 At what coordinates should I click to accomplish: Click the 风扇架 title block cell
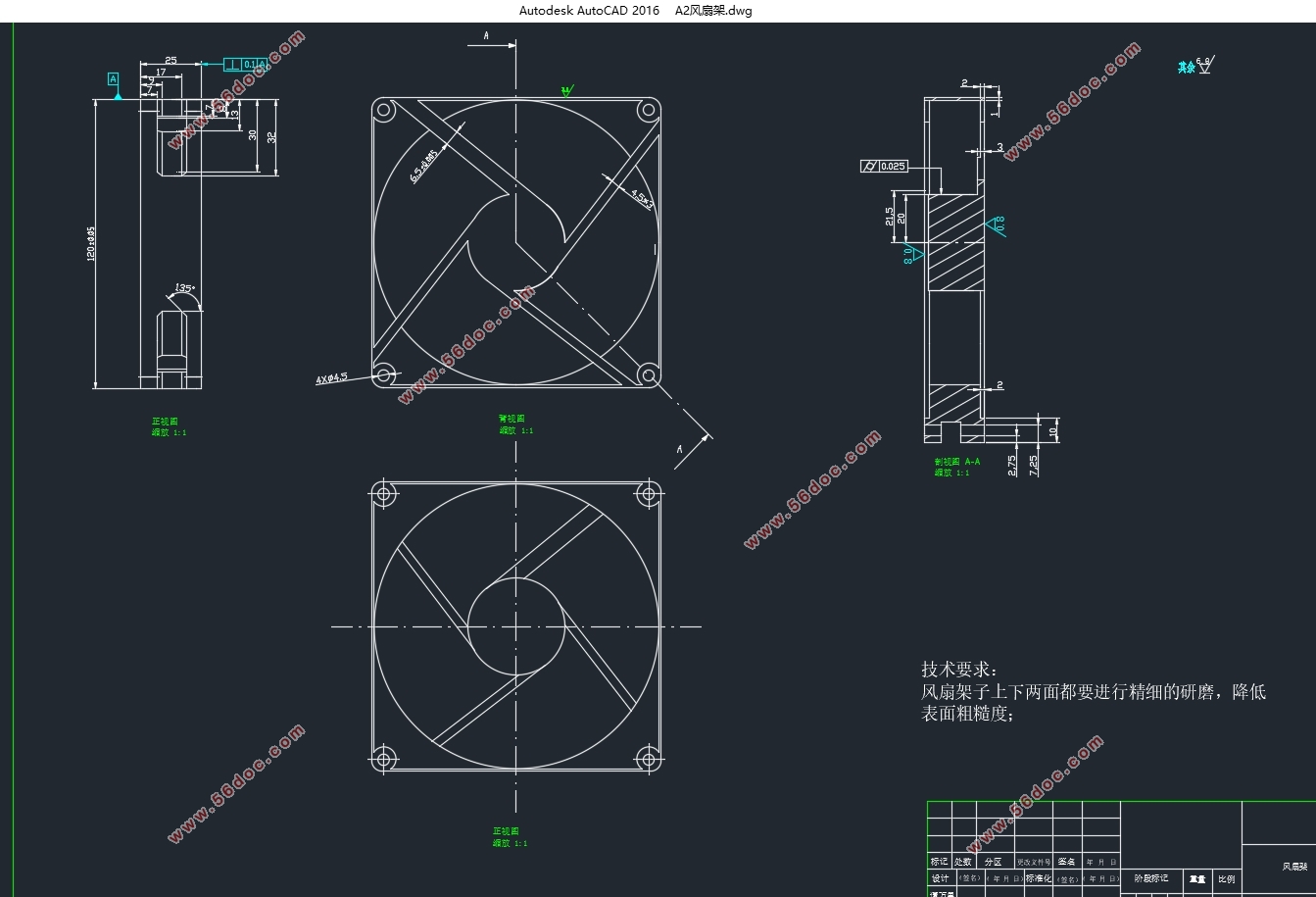pos(1293,867)
